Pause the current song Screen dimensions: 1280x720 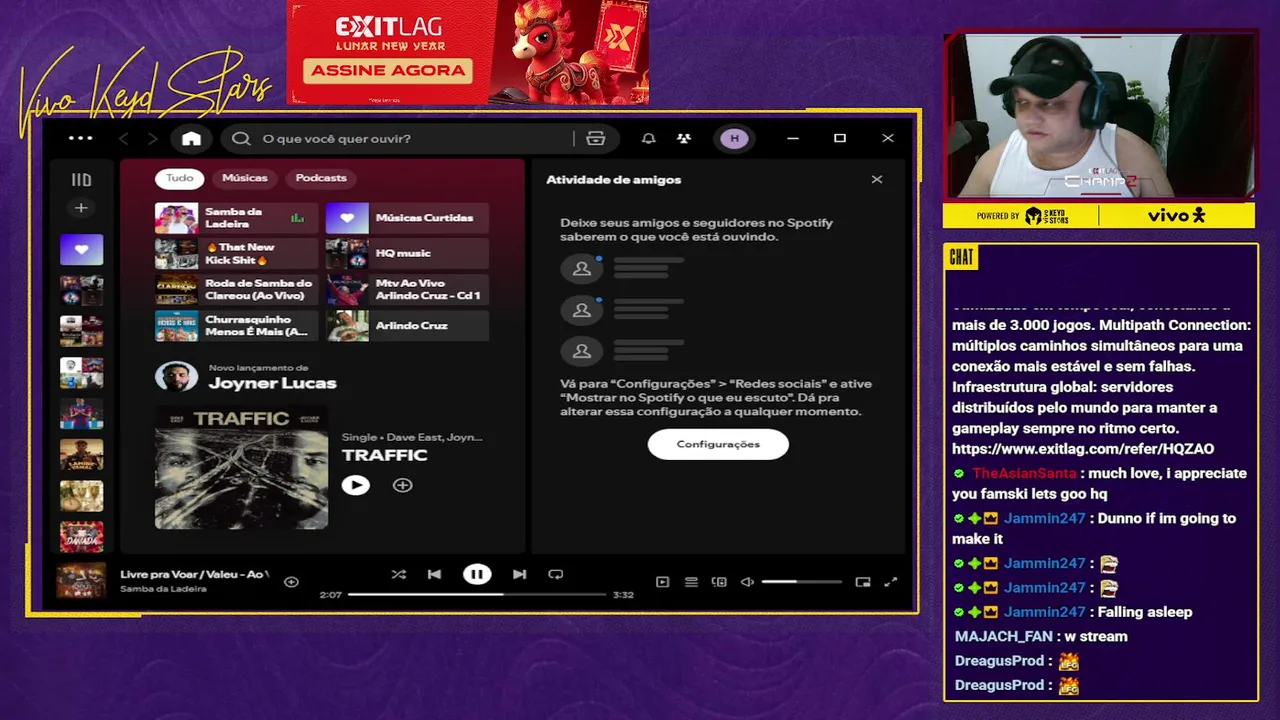coord(477,574)
